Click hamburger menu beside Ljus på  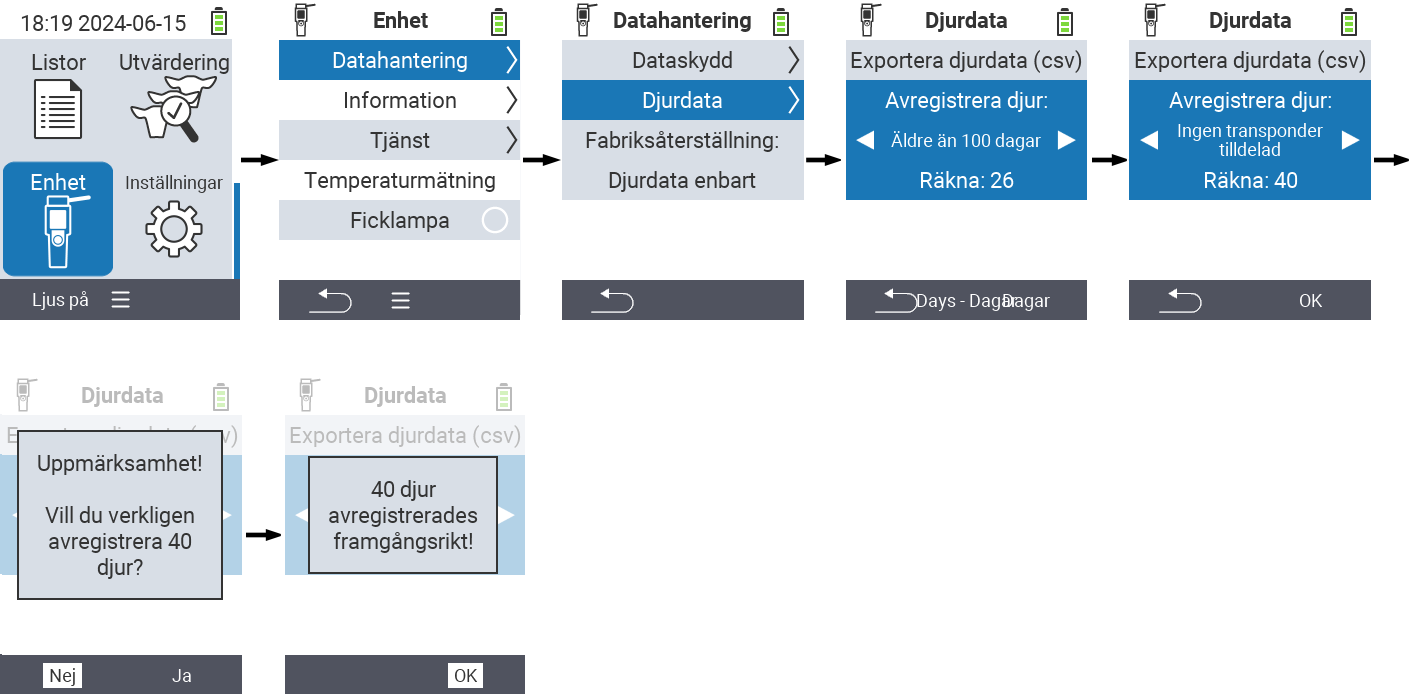120,300
